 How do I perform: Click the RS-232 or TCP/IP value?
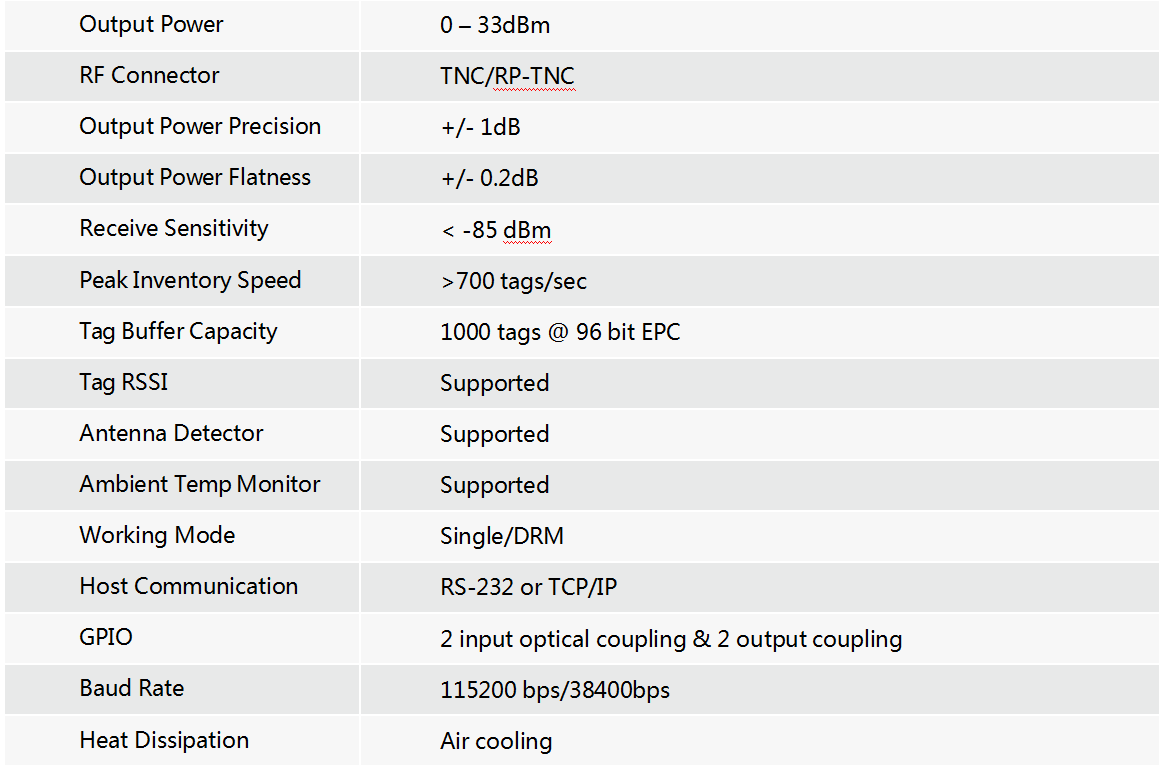[x=528, y=587]
